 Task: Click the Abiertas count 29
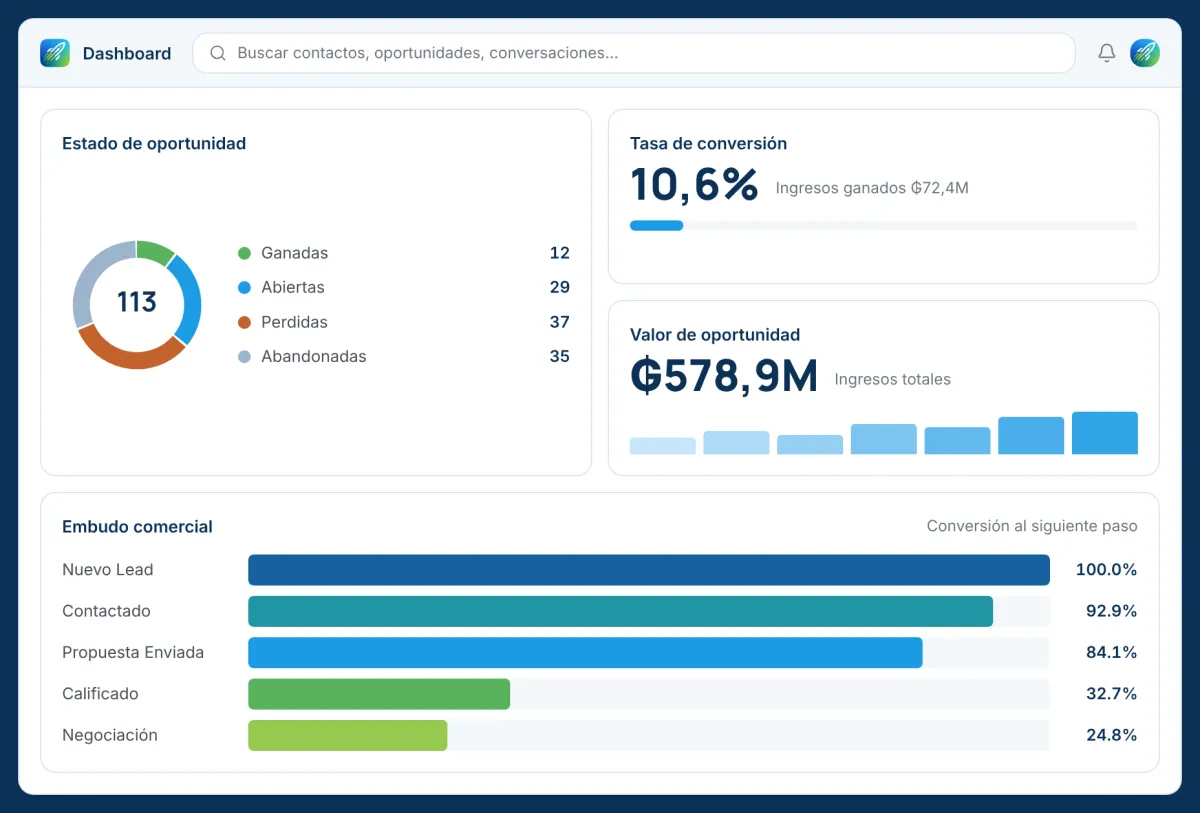559,287
